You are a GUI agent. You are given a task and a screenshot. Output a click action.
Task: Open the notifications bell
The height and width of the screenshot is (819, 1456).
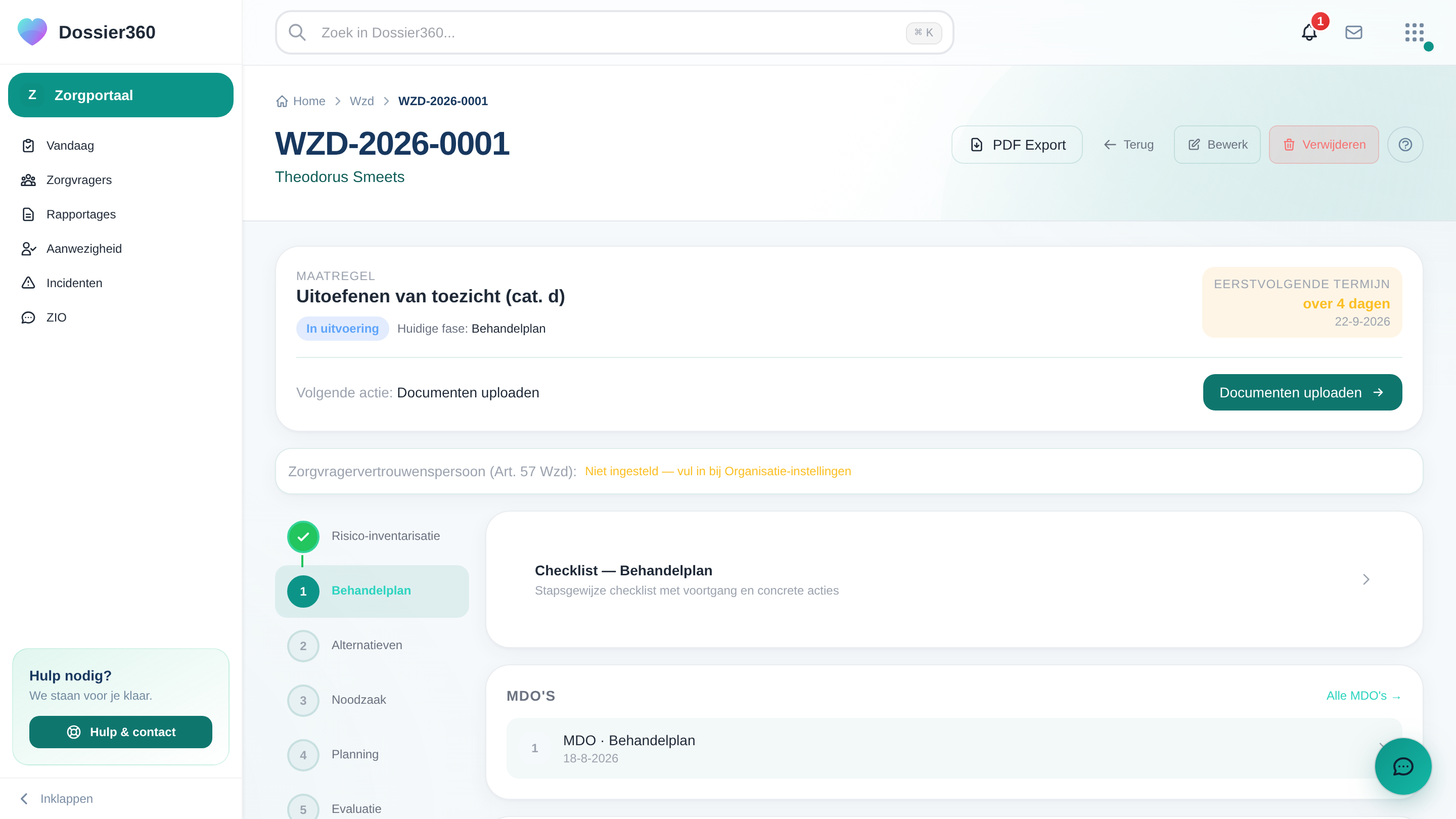coord(1309,33)
